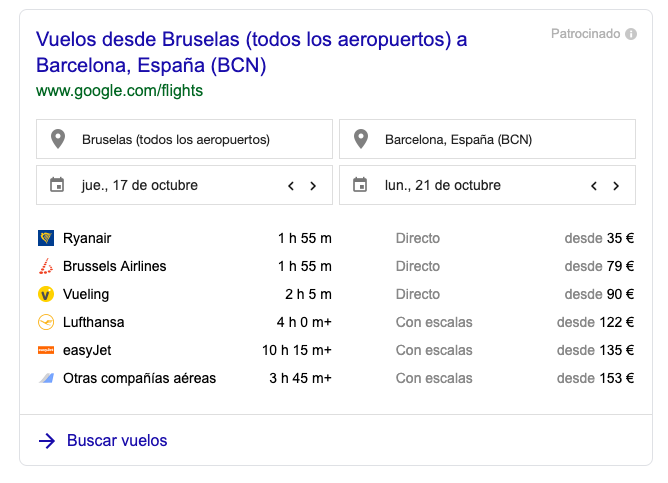The image size is (668, 483).
Task: Click the Buscar vuelos link
Action: pyautogui.click(x=117, y=440)
